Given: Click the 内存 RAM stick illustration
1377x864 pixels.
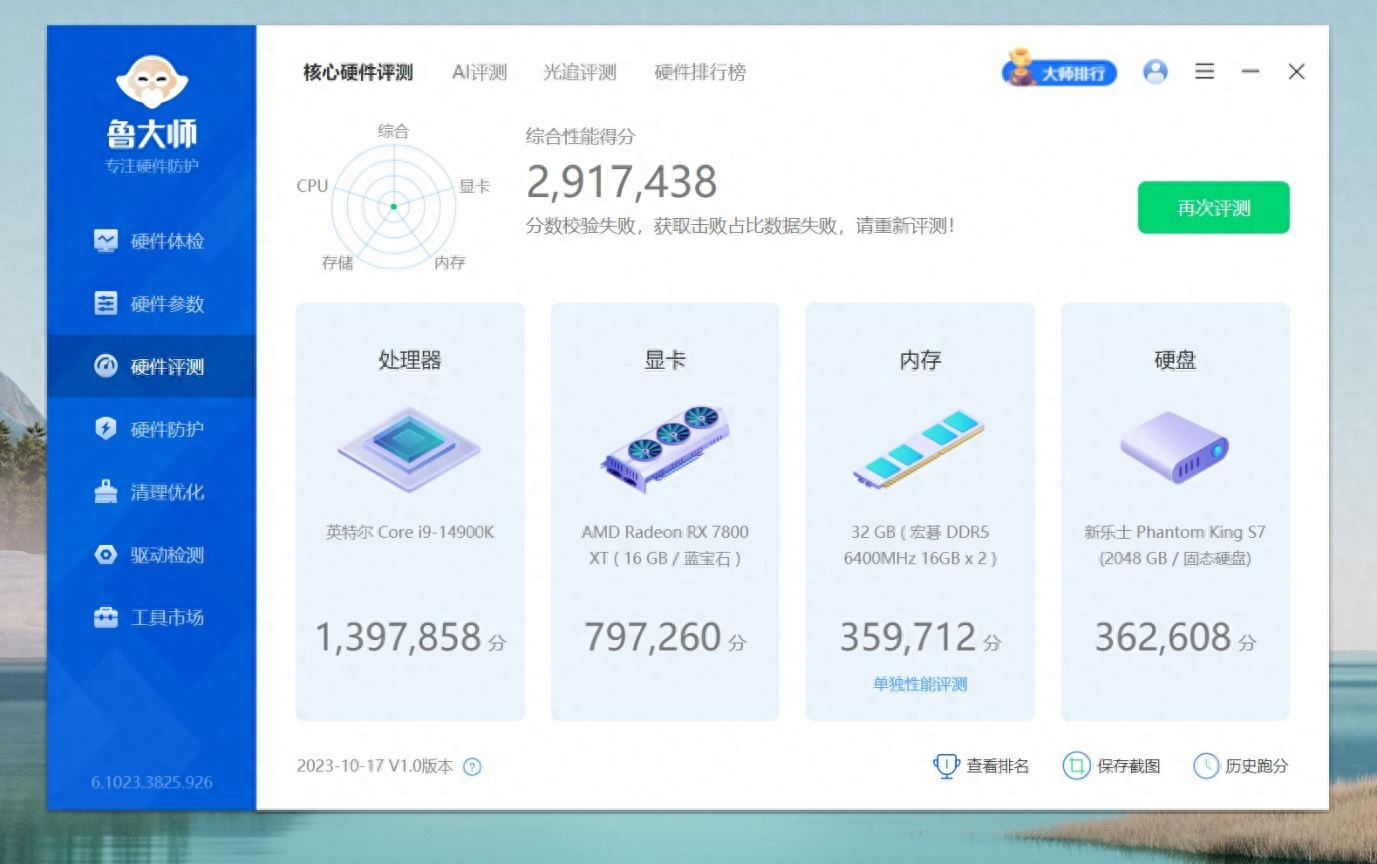Looking at the screenshot, I should point(920,449).
